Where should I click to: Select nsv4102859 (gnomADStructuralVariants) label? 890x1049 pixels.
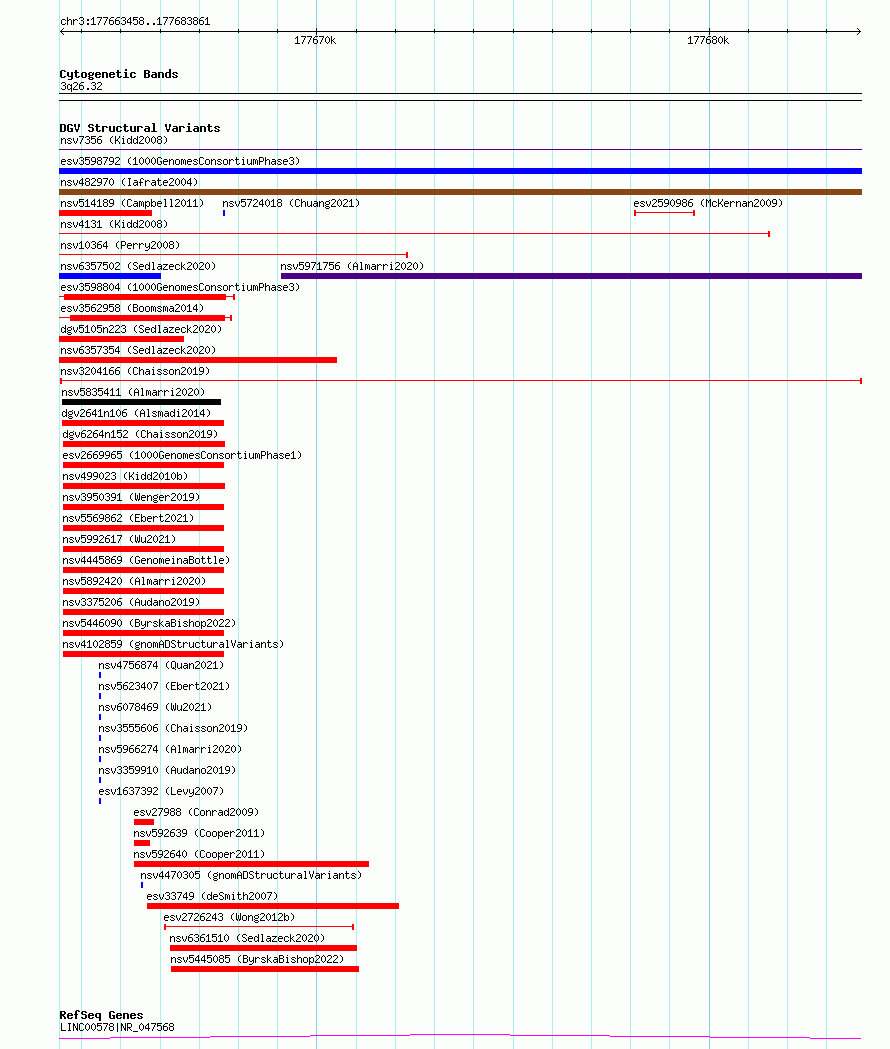pyautogui.click(x=173, y=644)
